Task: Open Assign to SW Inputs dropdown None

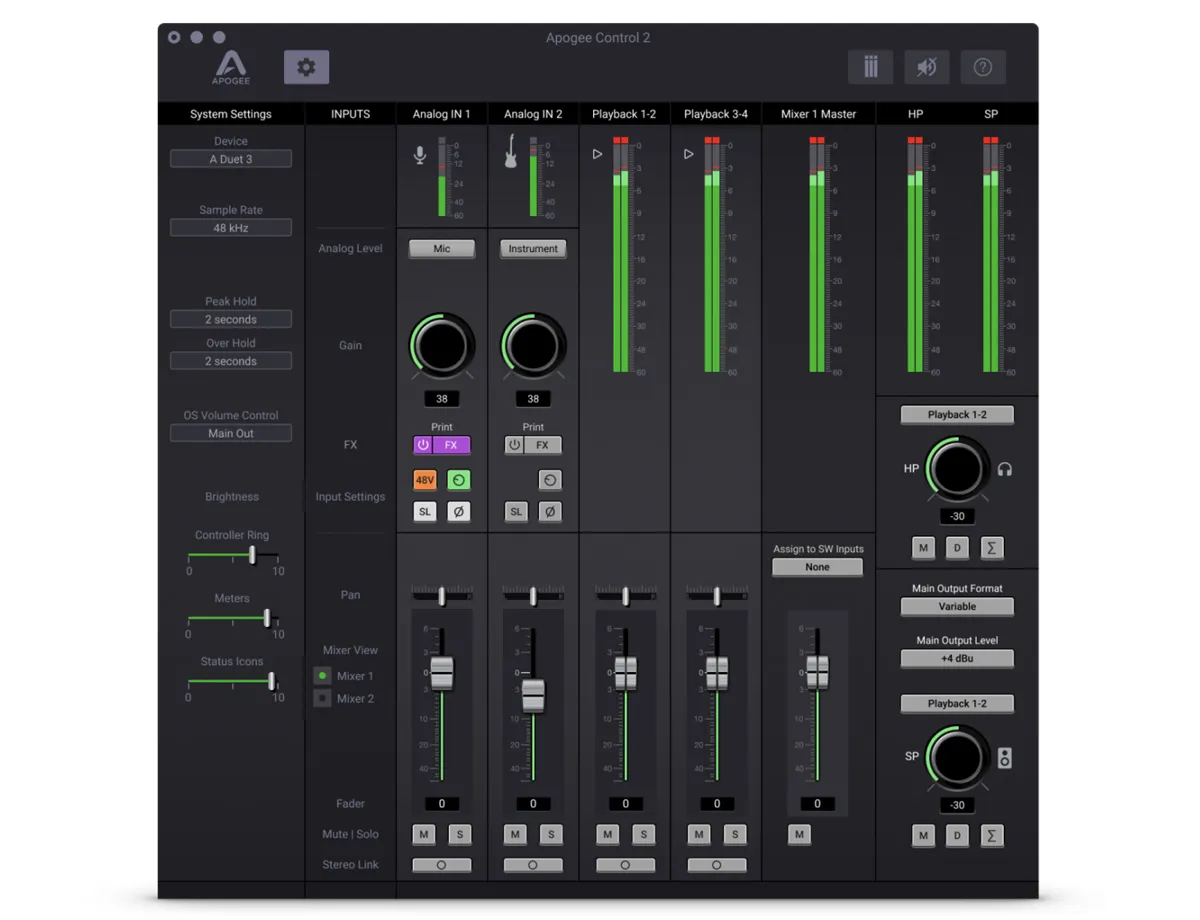Action: 817,567
